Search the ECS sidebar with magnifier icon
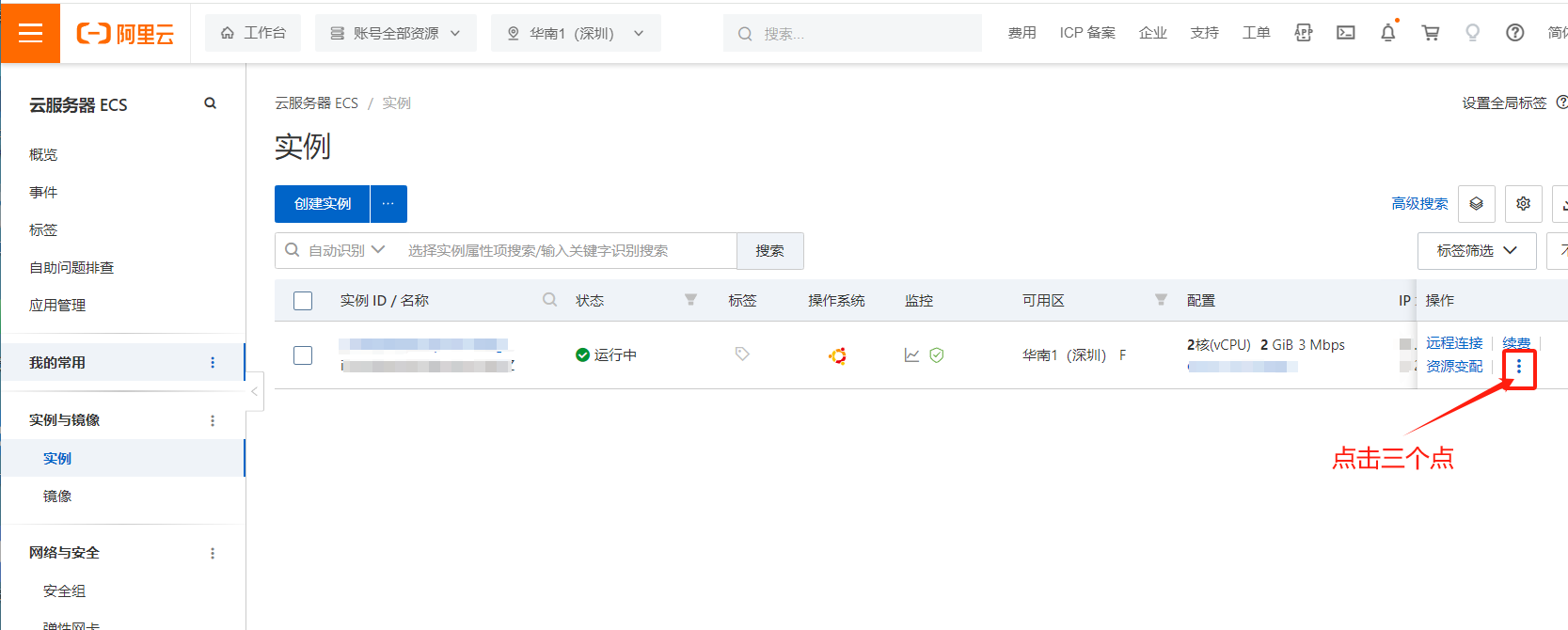Viewport: 1568px width, 630px height. click(x=211, y=103)
